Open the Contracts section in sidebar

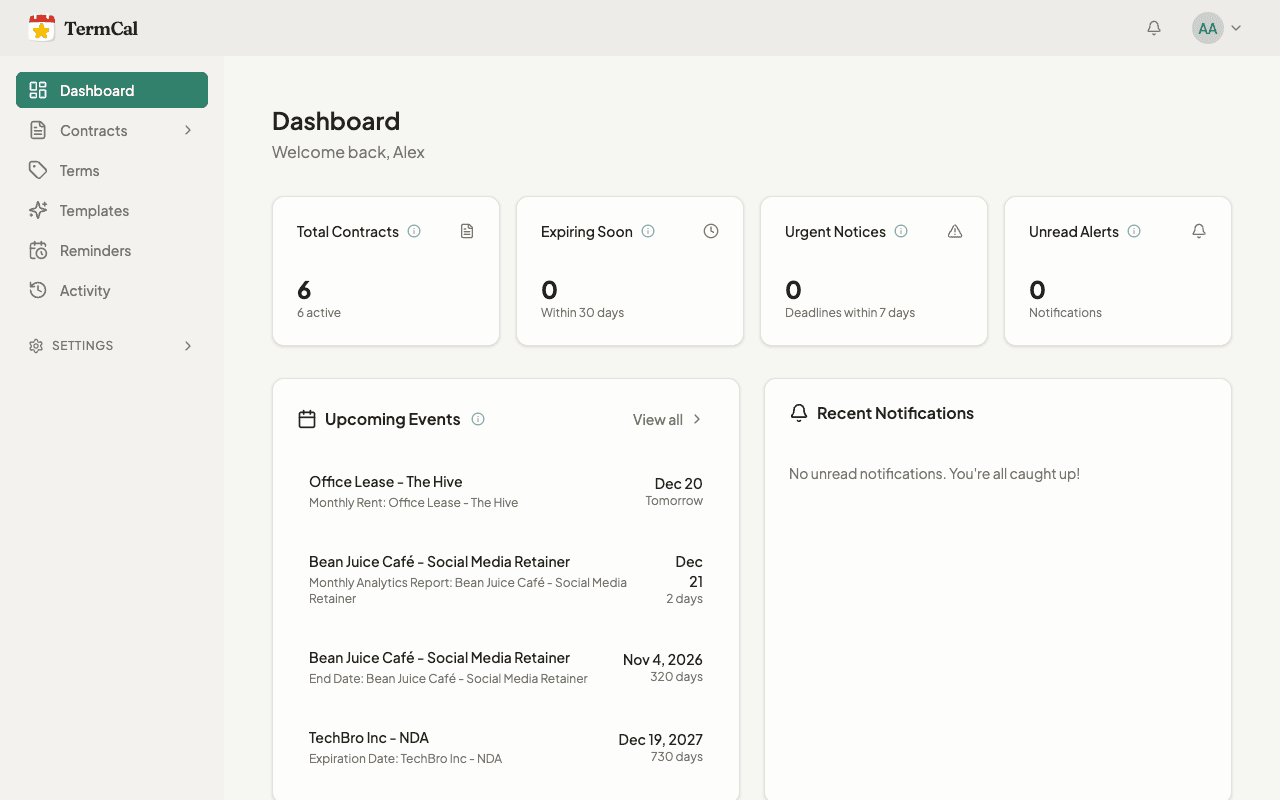point(92,130)
